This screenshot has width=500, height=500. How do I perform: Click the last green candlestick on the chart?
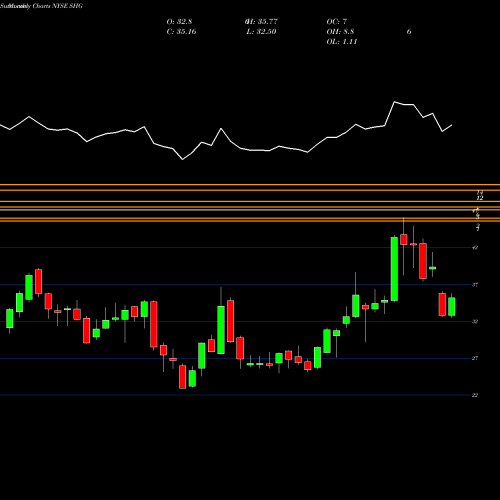point(452,306)
